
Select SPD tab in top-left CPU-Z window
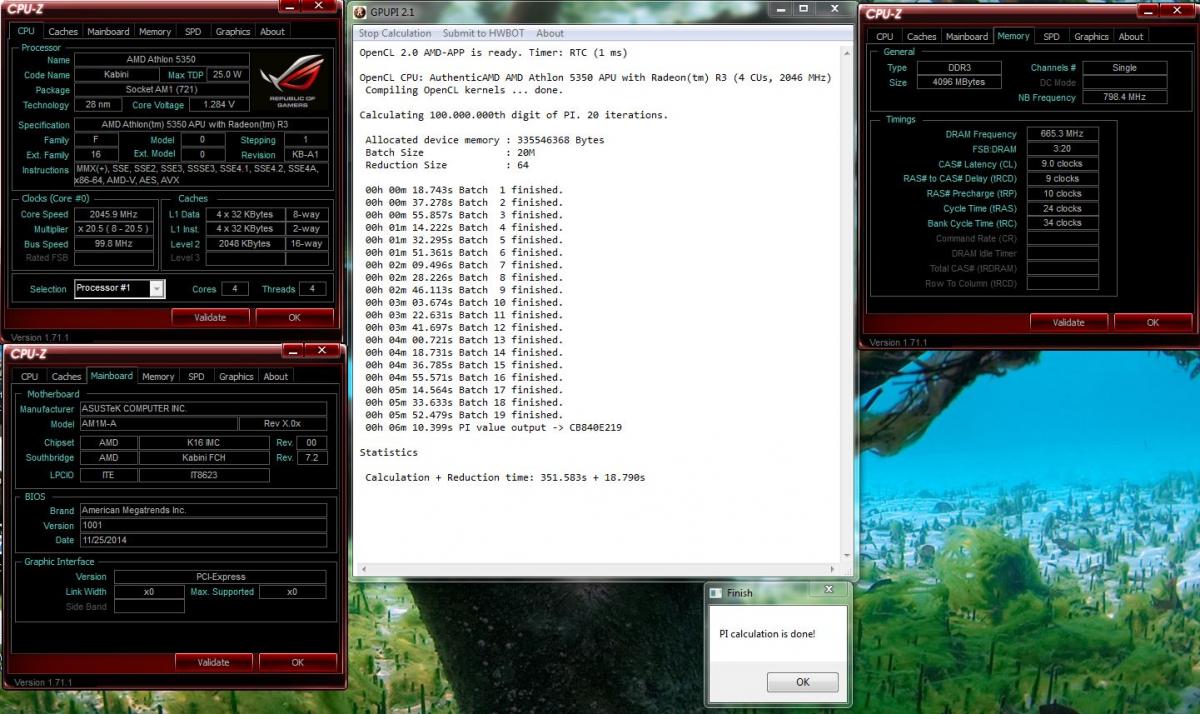click(193, 32)
